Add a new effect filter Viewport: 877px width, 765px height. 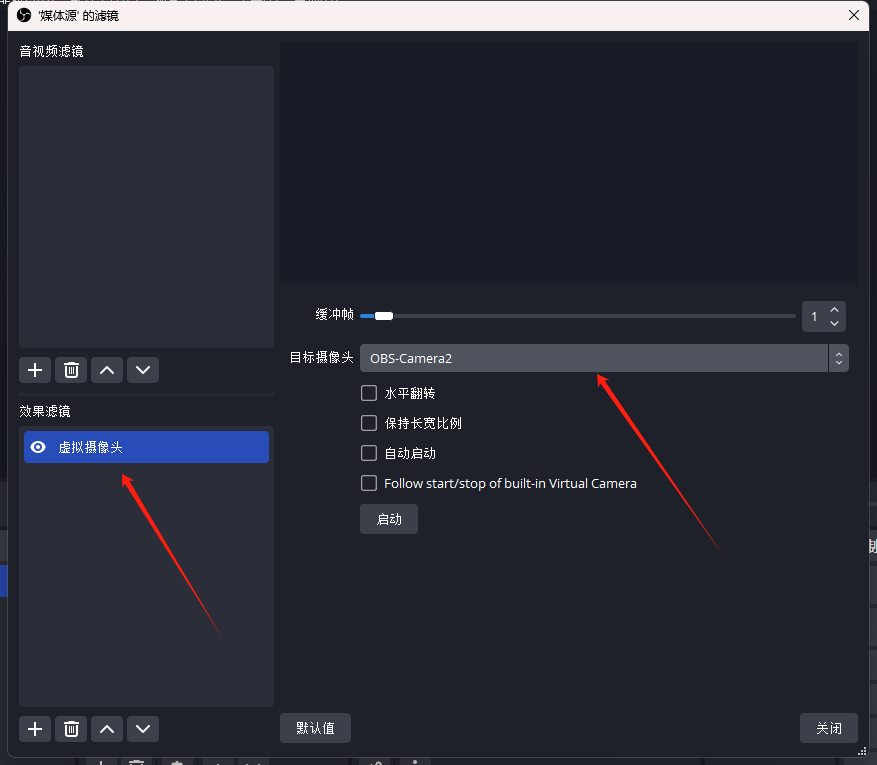[x=35, y=729]
